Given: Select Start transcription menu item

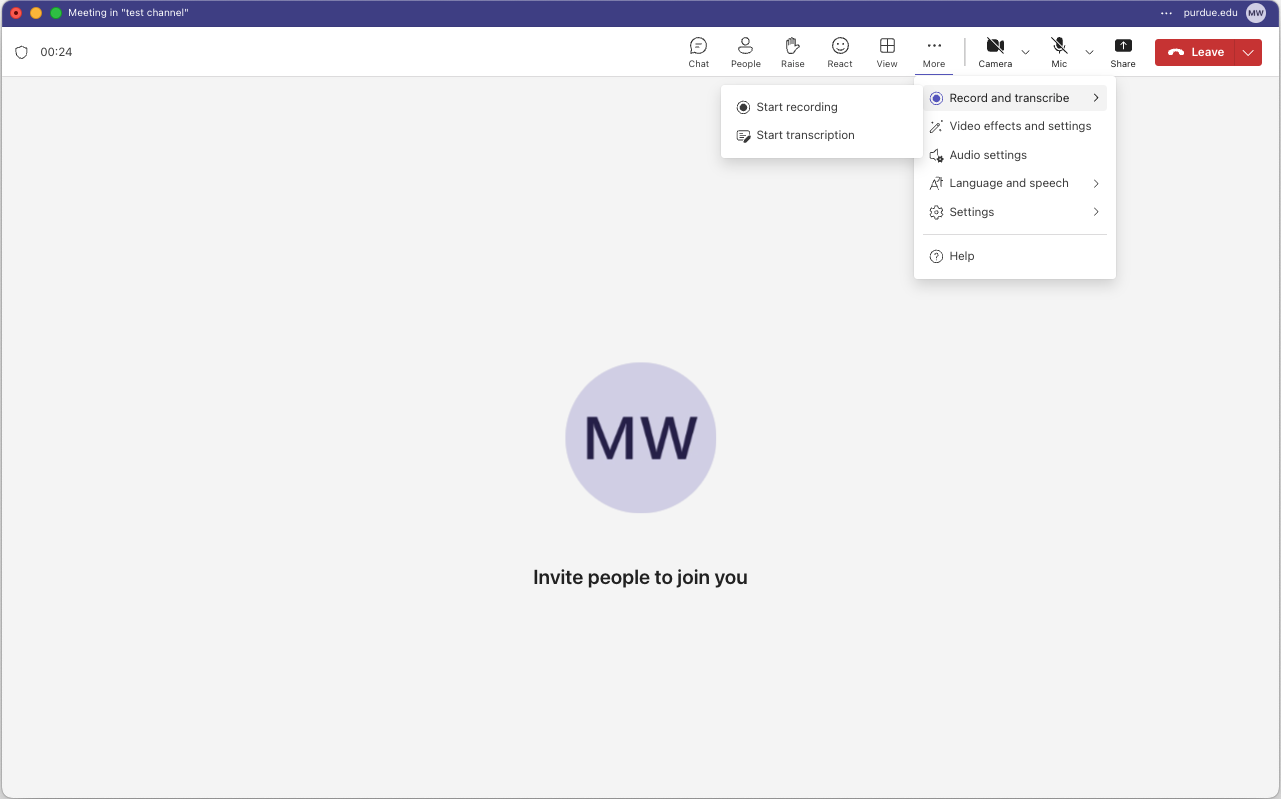Looking at the screenshot, I should (805, 135).
